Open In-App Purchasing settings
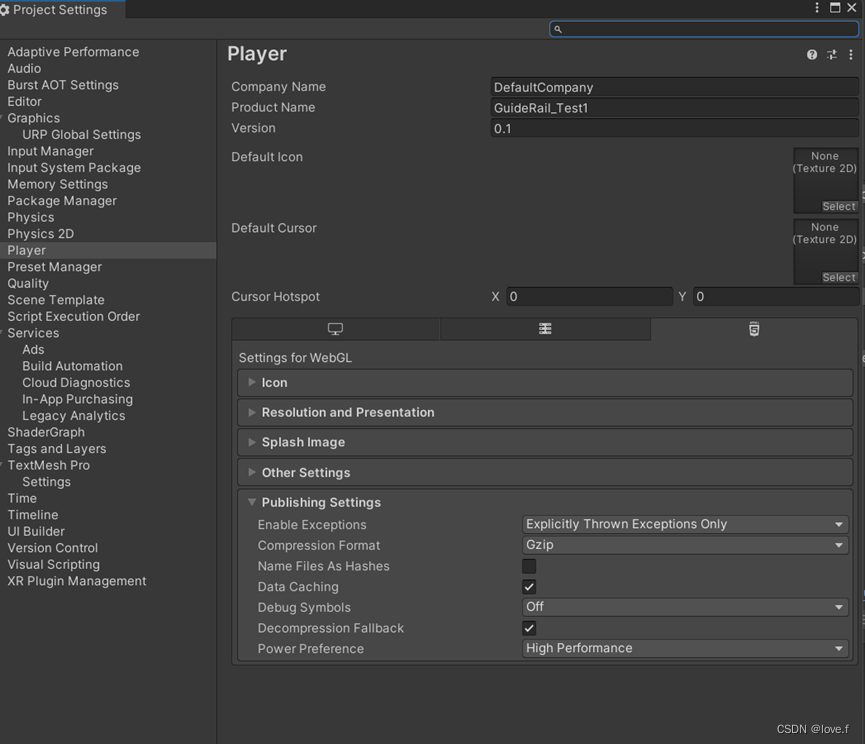Image resolution: width=865 pixels, height=744 pixels. [77, 399]
